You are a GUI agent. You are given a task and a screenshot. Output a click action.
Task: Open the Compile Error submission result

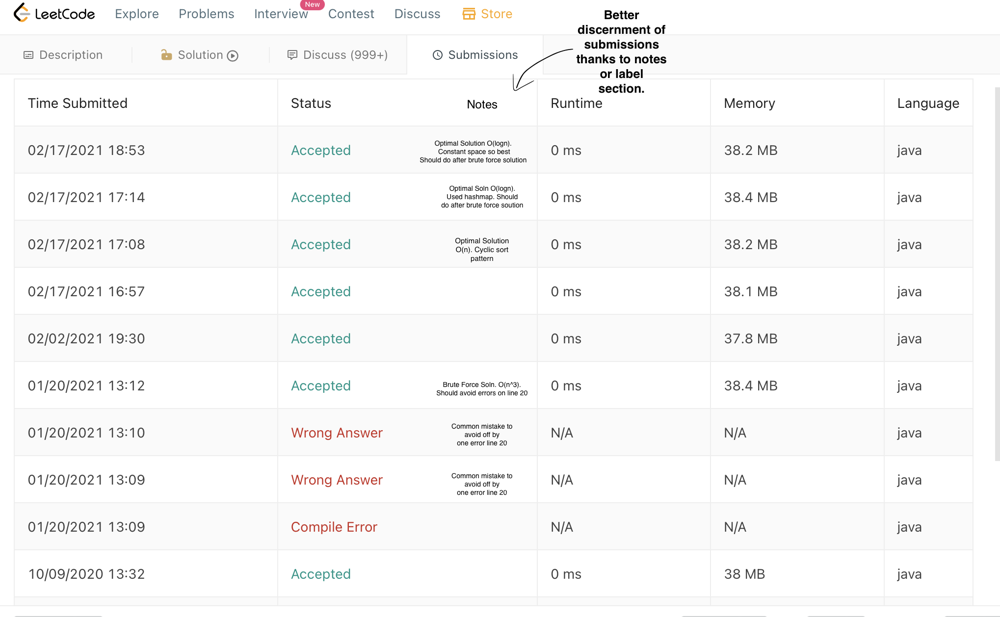pyautogui.click(x=334, y=527)
